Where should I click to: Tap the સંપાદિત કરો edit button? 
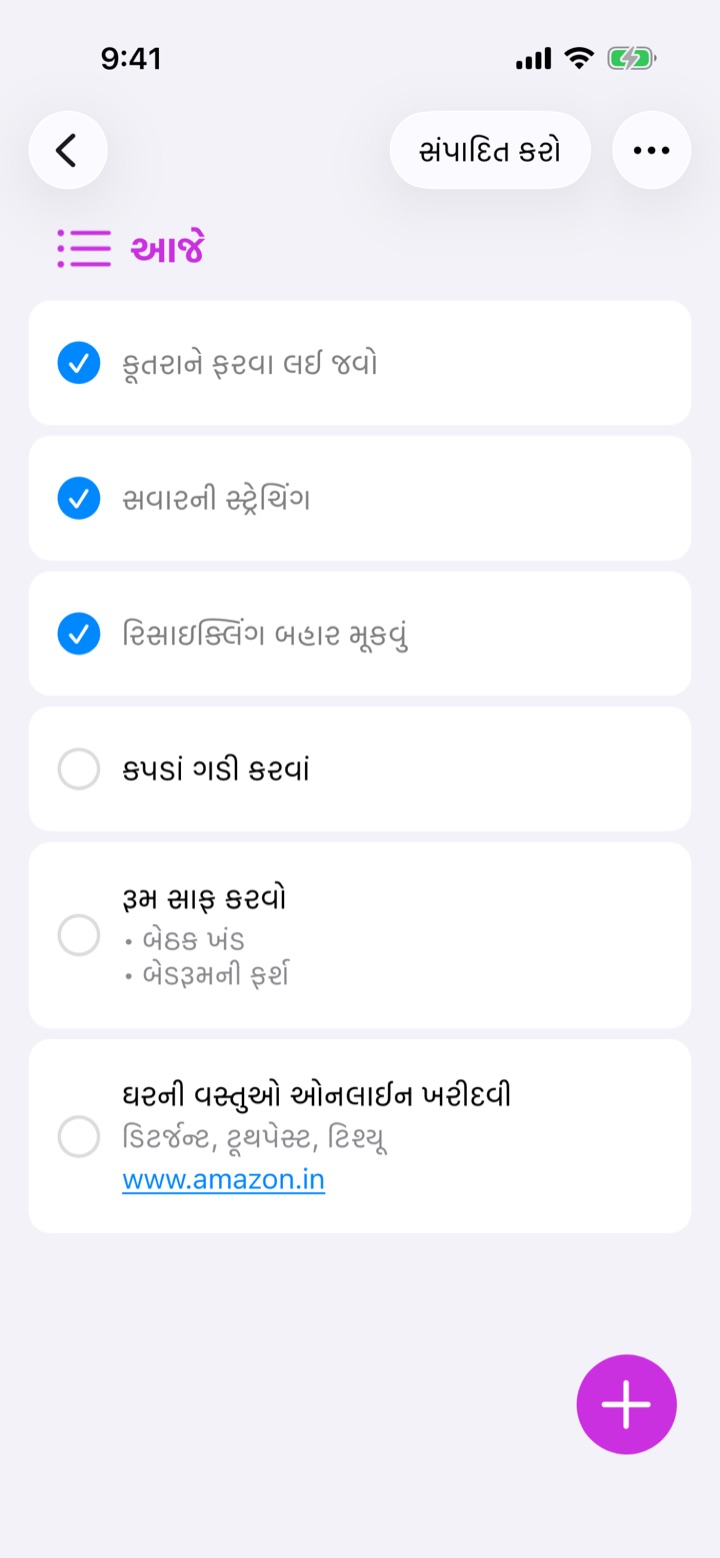(x=490, y=151)
